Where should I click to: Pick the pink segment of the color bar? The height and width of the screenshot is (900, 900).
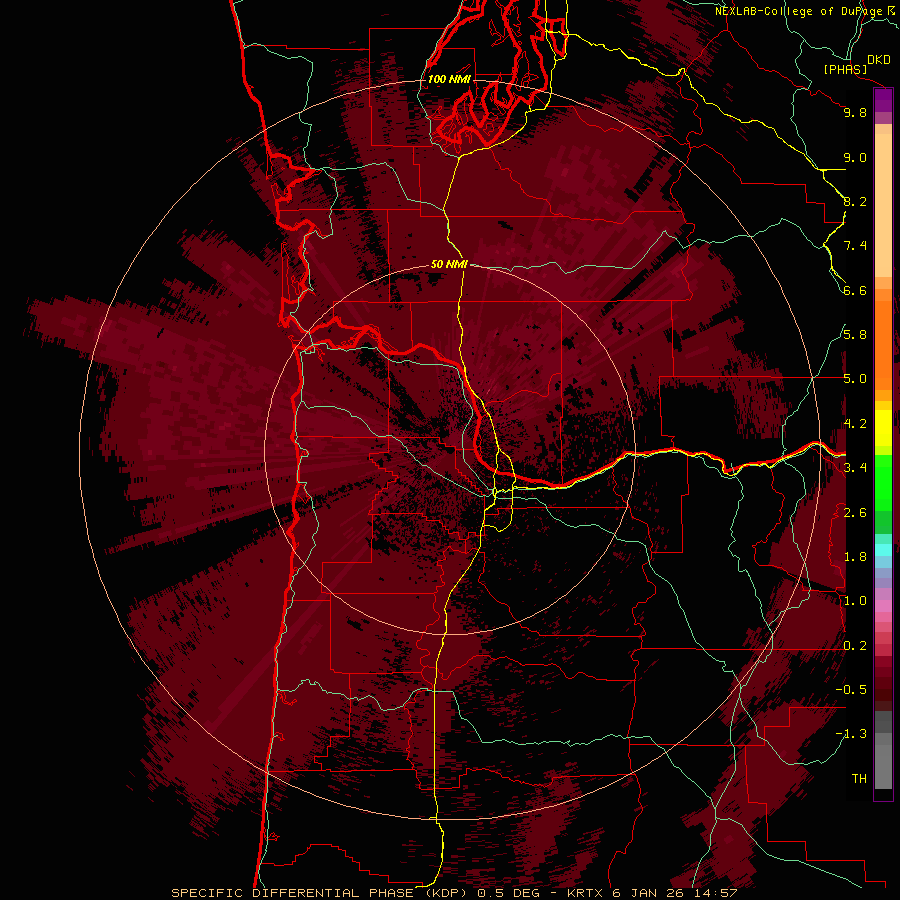click(x=883, y=606)
